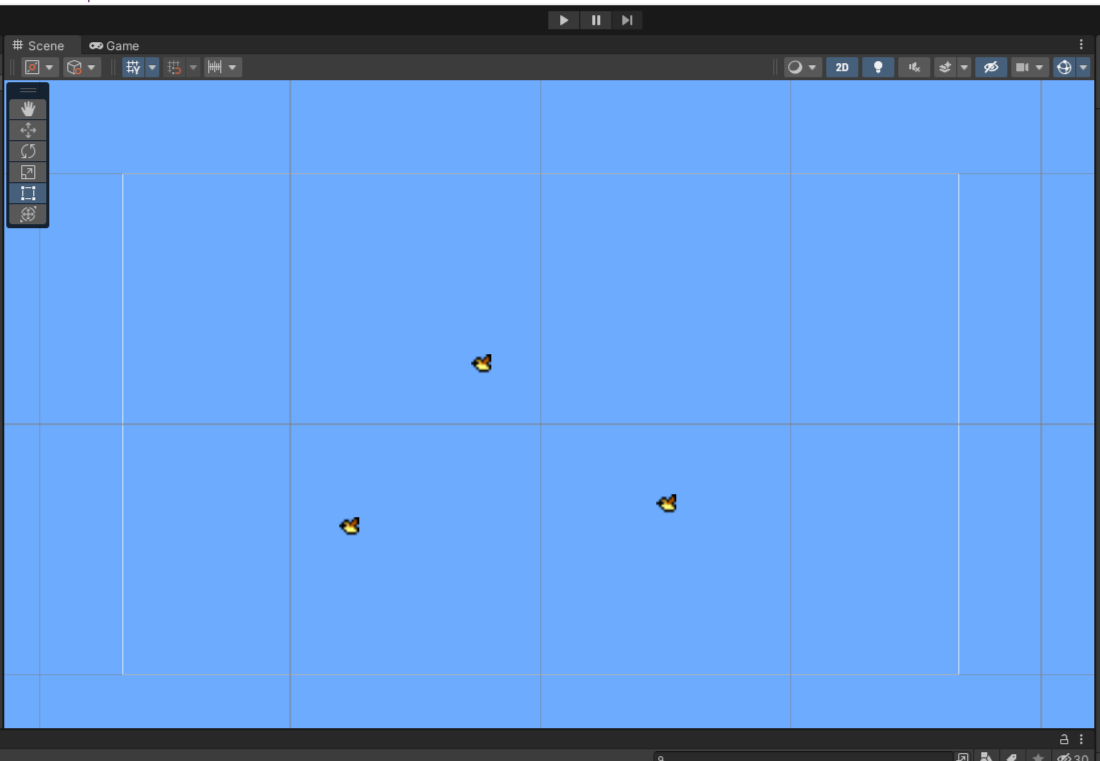The image size is (1100, 761).
Task: Expand the gizmos options dropdown
Action: tap(1083, 67)
